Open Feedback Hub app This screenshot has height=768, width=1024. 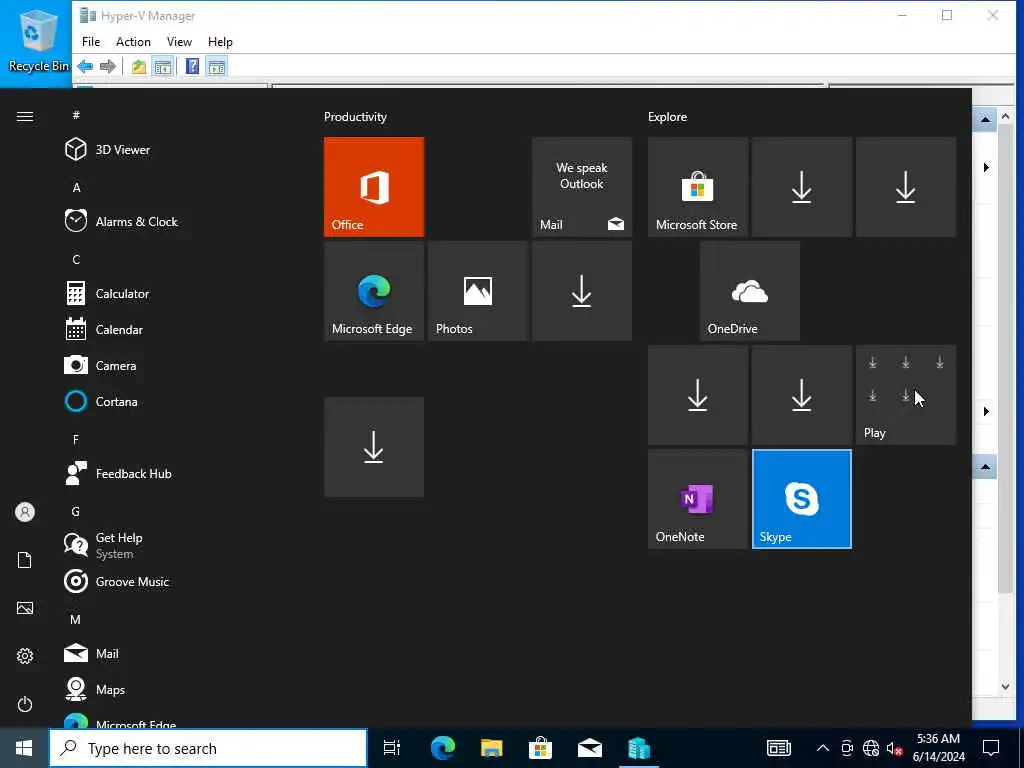click(176, 473)
